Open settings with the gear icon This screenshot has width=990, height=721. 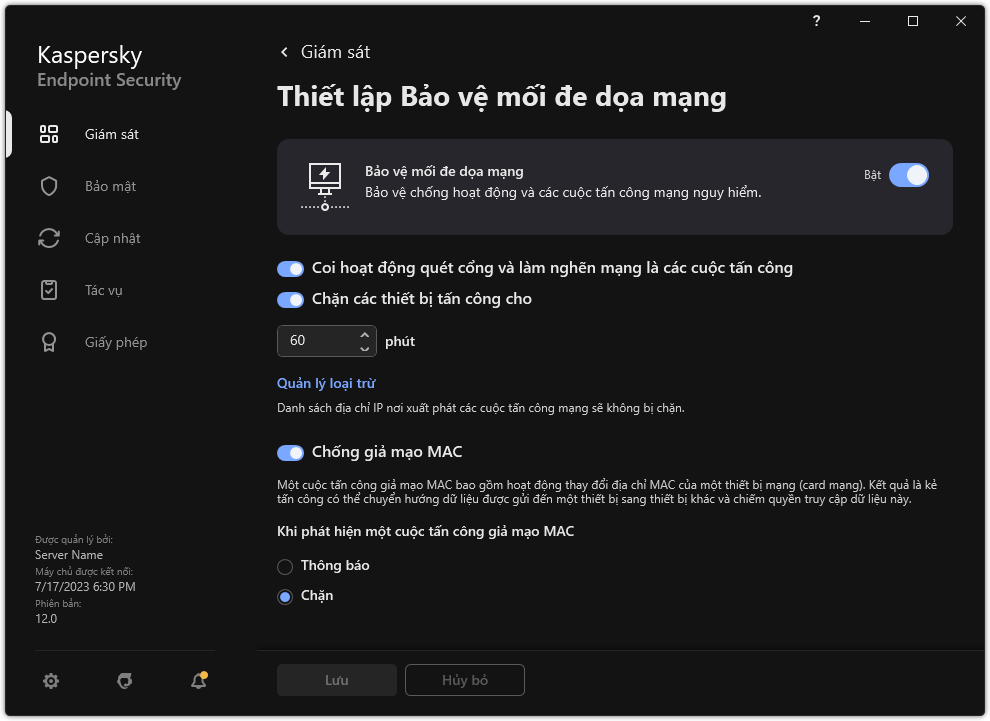pyautogui.click(x=51, y=681)
